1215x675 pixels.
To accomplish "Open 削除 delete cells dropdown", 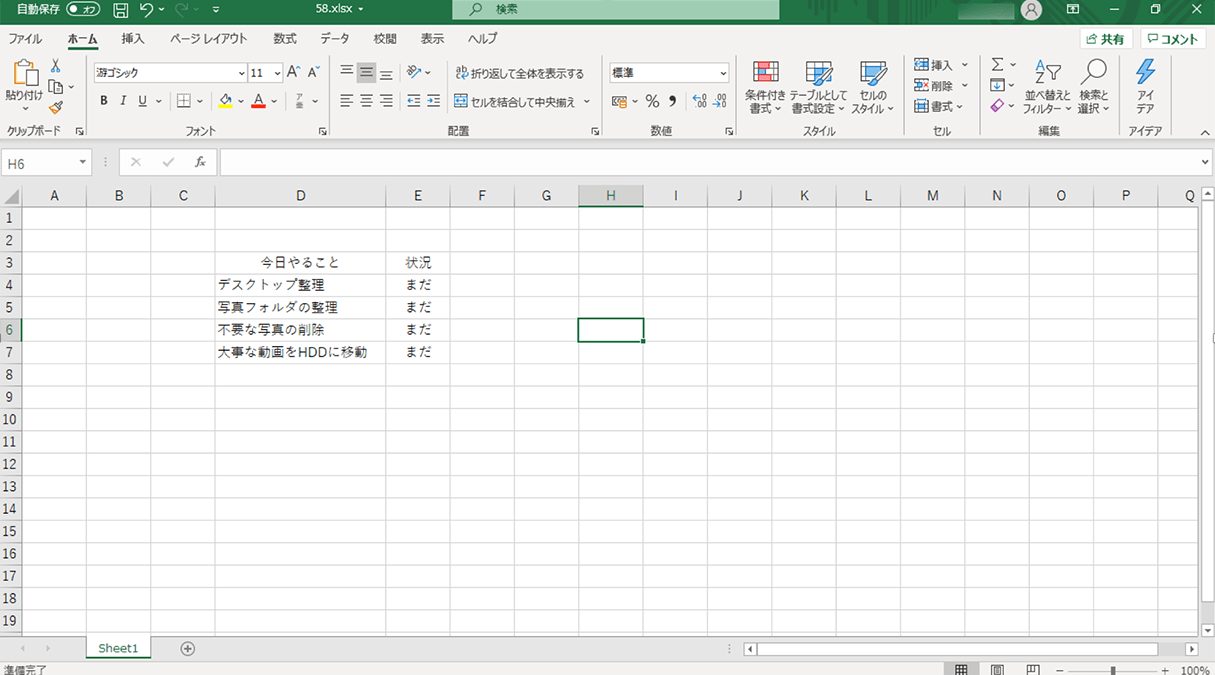I will tap(941, 86).
